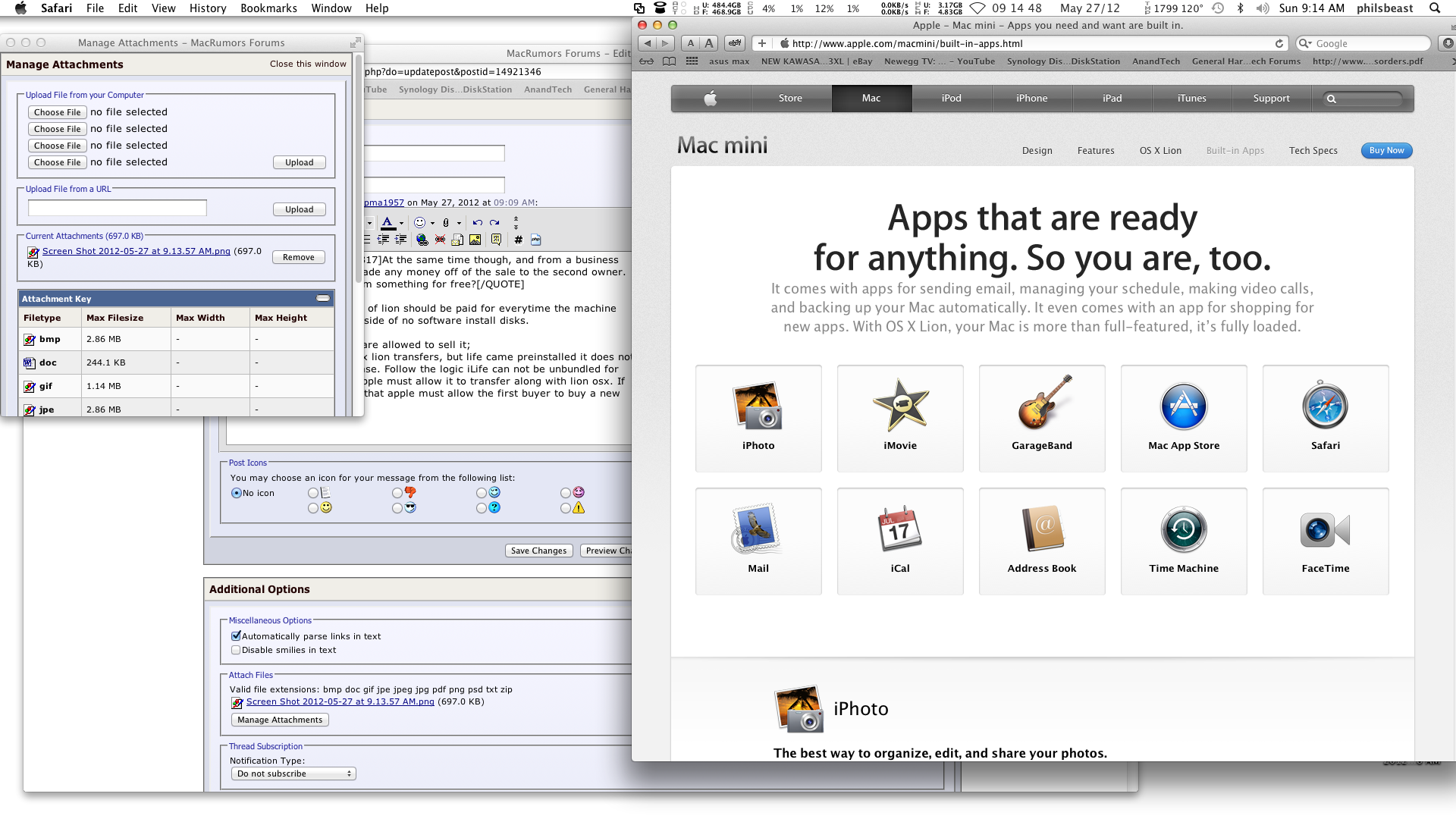Open the Safari app tile
The width and height of the screenshot is (1456, 819).
pyautogui.click(x=1326, y=419)
